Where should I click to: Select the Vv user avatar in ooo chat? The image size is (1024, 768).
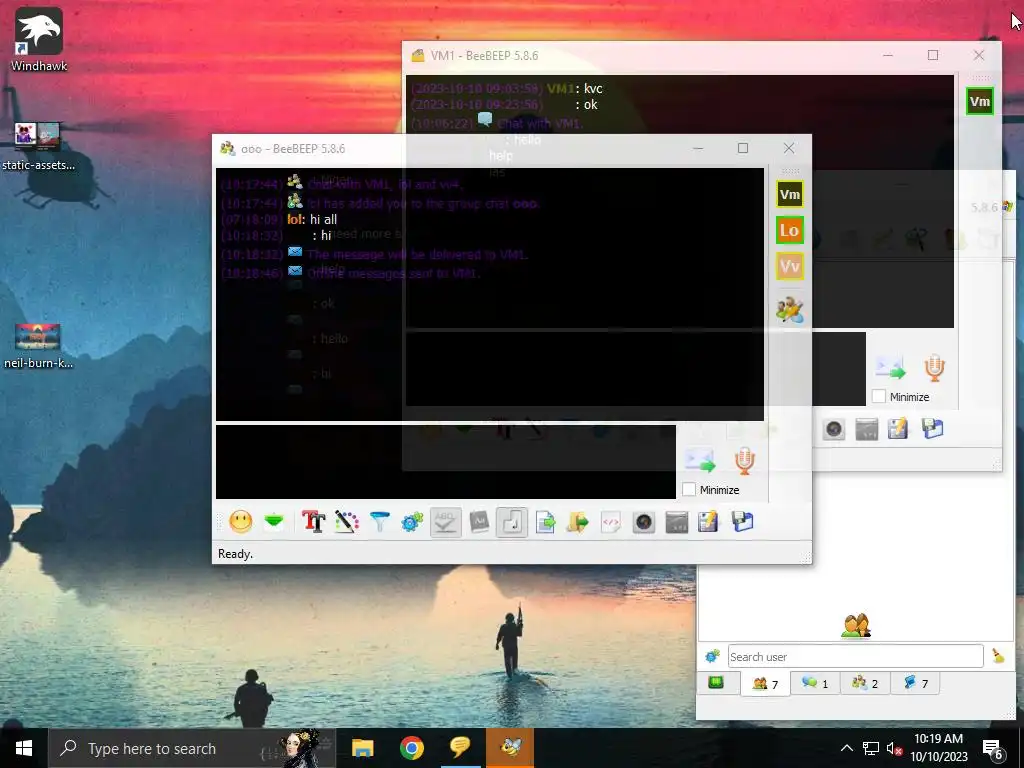(790, 266)
